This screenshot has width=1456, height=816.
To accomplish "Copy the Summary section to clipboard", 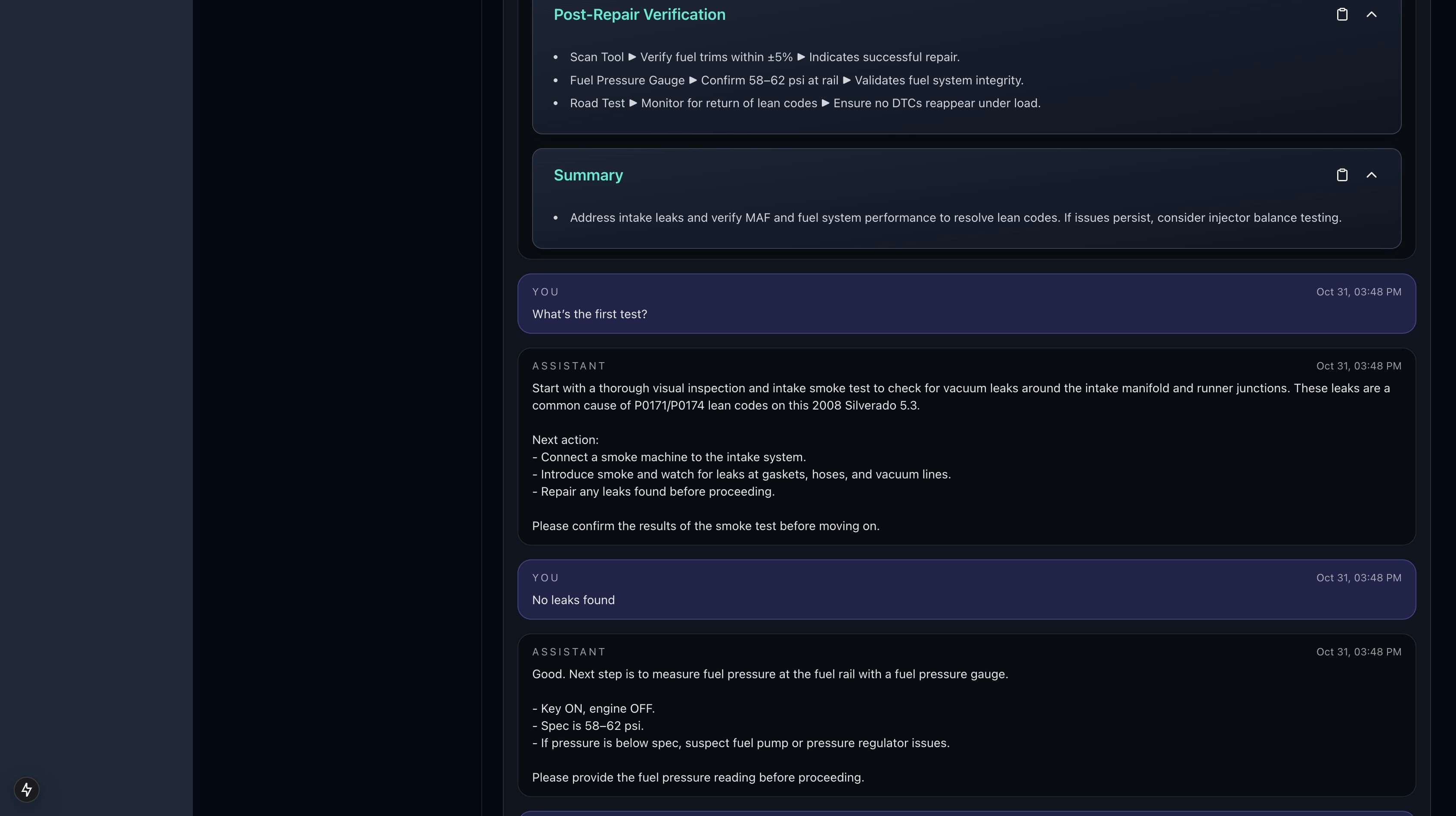I will click(1342, 175).
